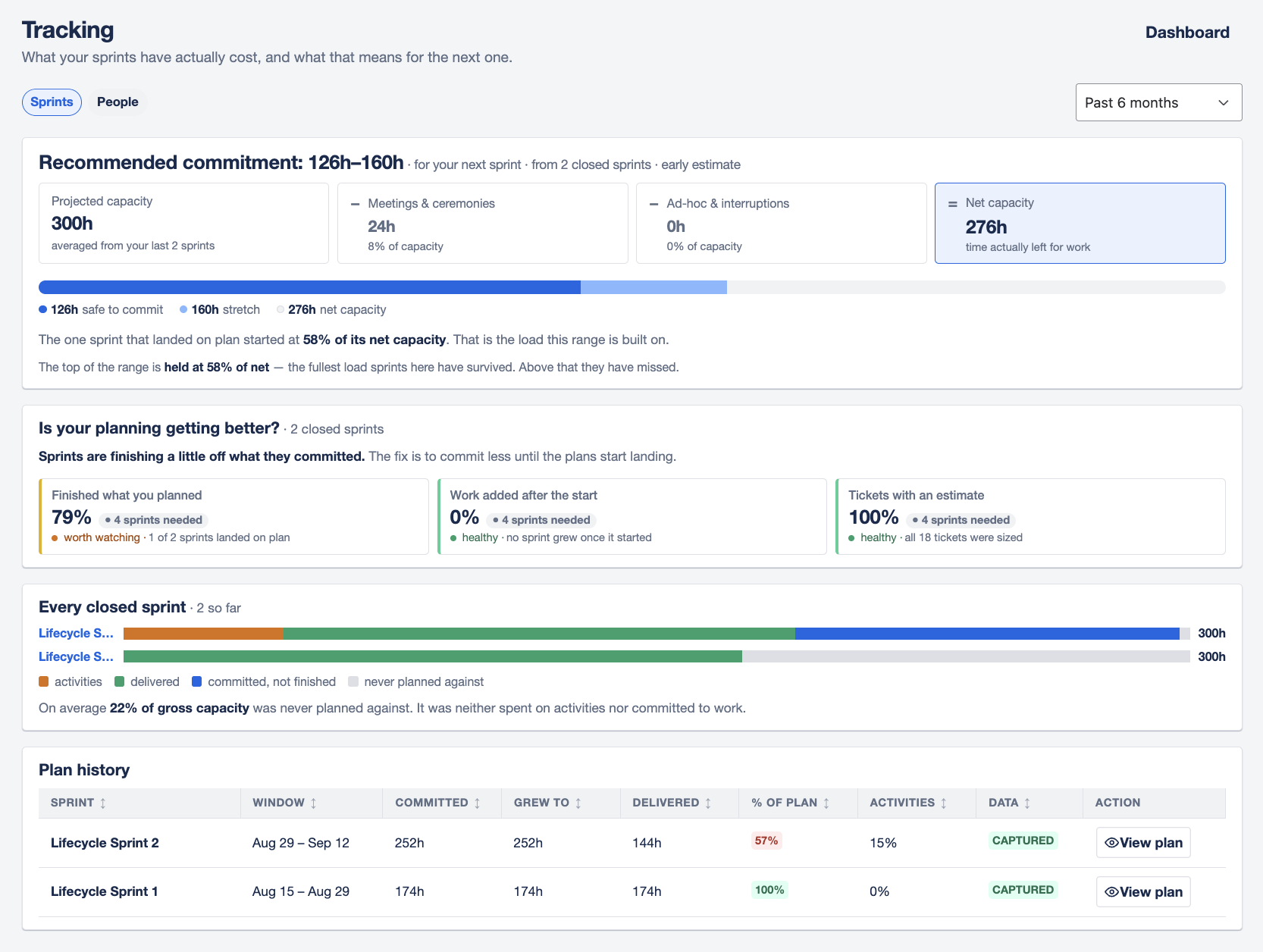Select Meetings & ceremonies card

tap(482, 224)
